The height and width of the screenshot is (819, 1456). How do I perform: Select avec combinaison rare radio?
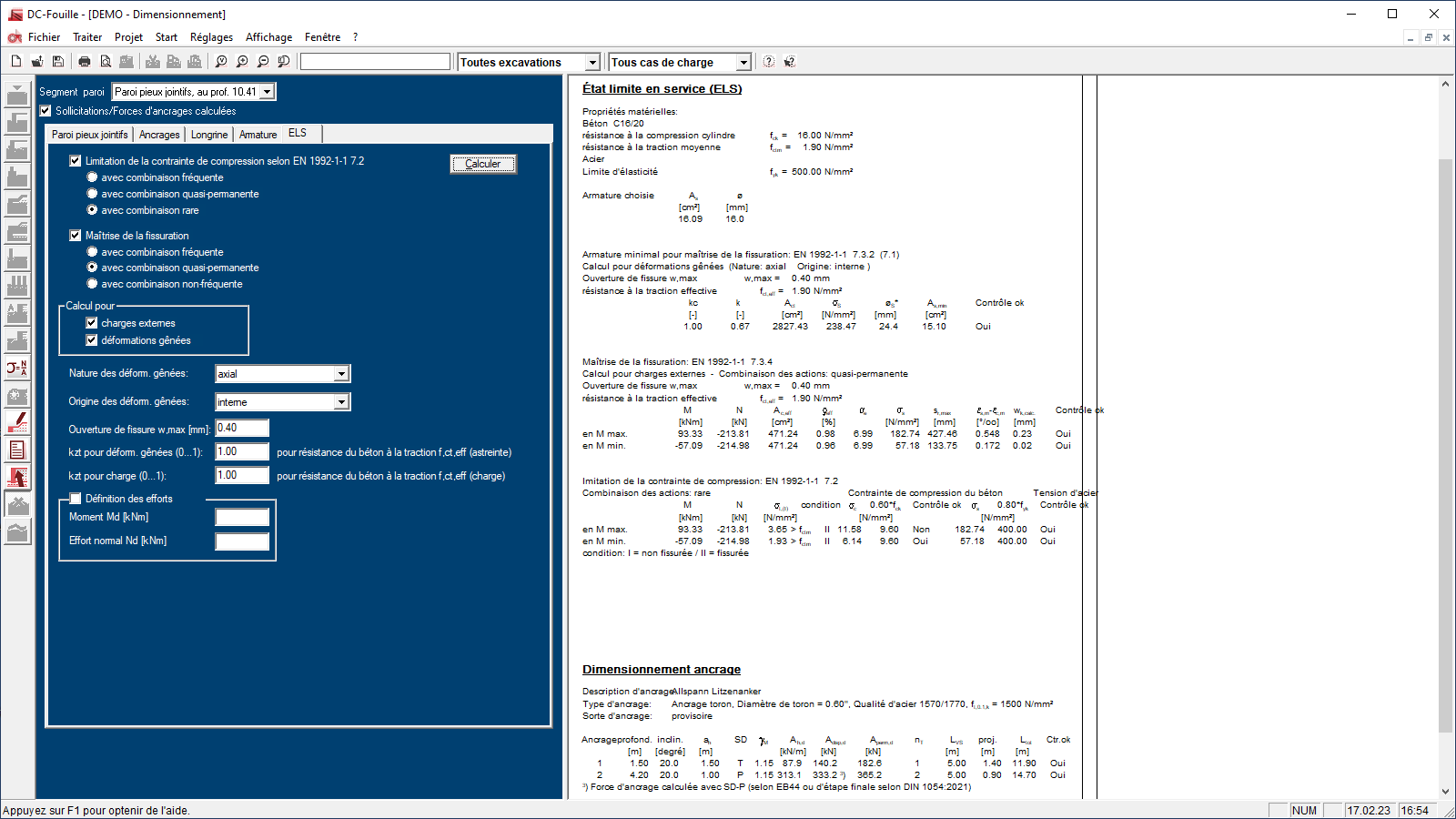pyautogui.click(x=92, y=210)
